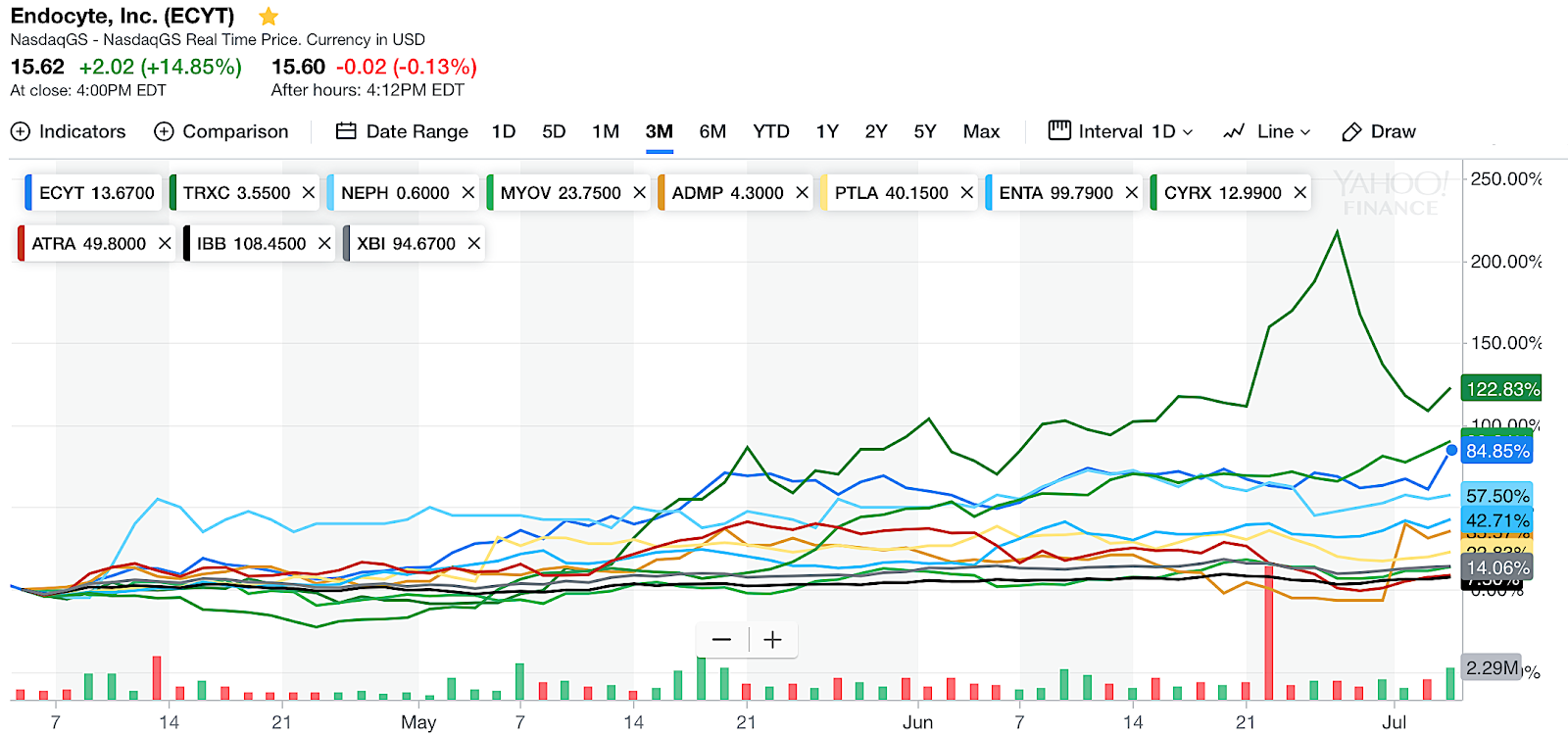This screenshot has height=736, width=1568.
Task: Click the Line chart type icon
Action: (1234, 131)
